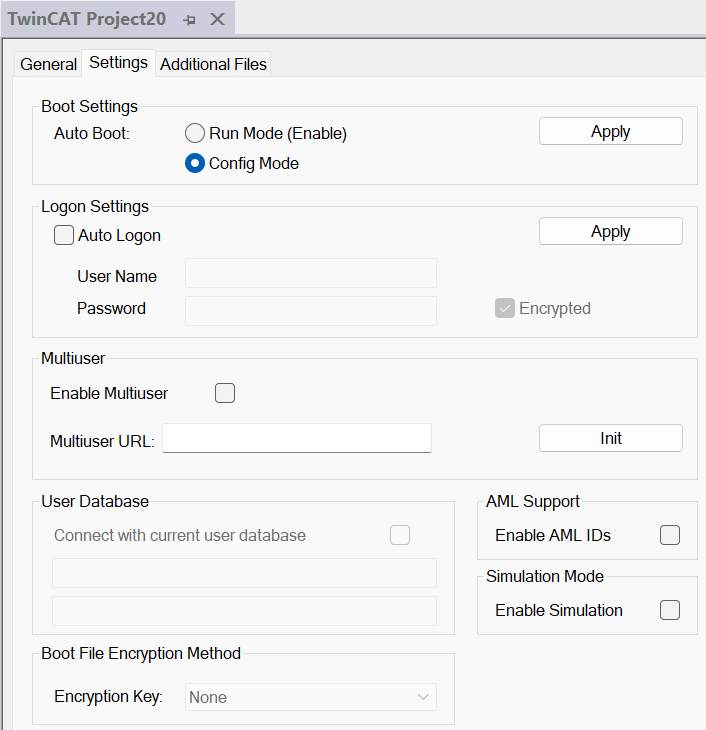706x730 pixels.
Task: Click the Multiuser group title
Action: point(73,358)
